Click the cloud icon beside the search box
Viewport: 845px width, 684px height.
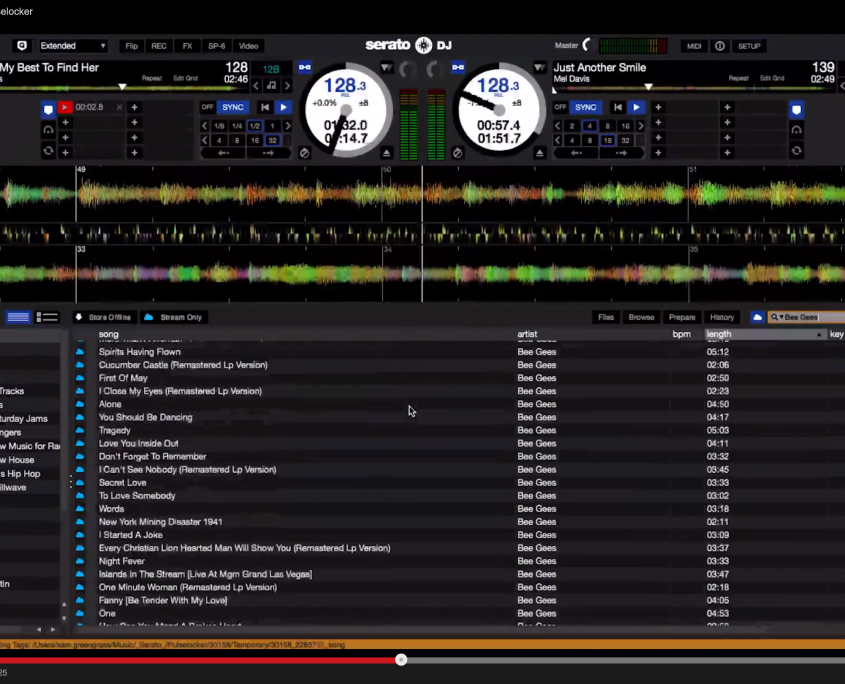click(x=758, y=317)
